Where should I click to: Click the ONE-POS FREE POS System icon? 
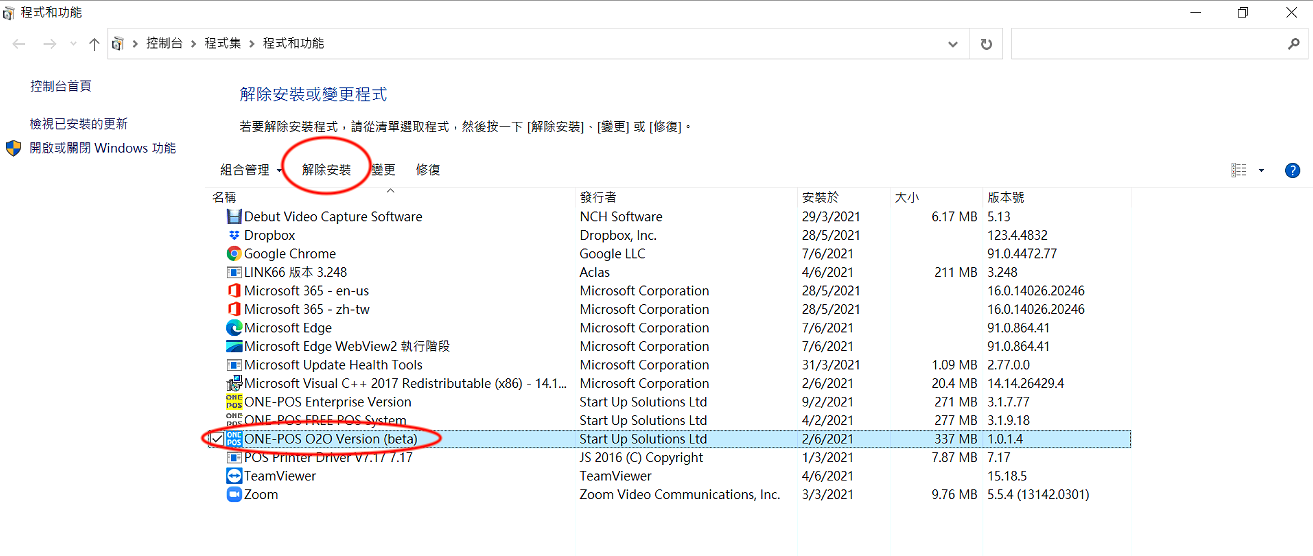point(234,420)
